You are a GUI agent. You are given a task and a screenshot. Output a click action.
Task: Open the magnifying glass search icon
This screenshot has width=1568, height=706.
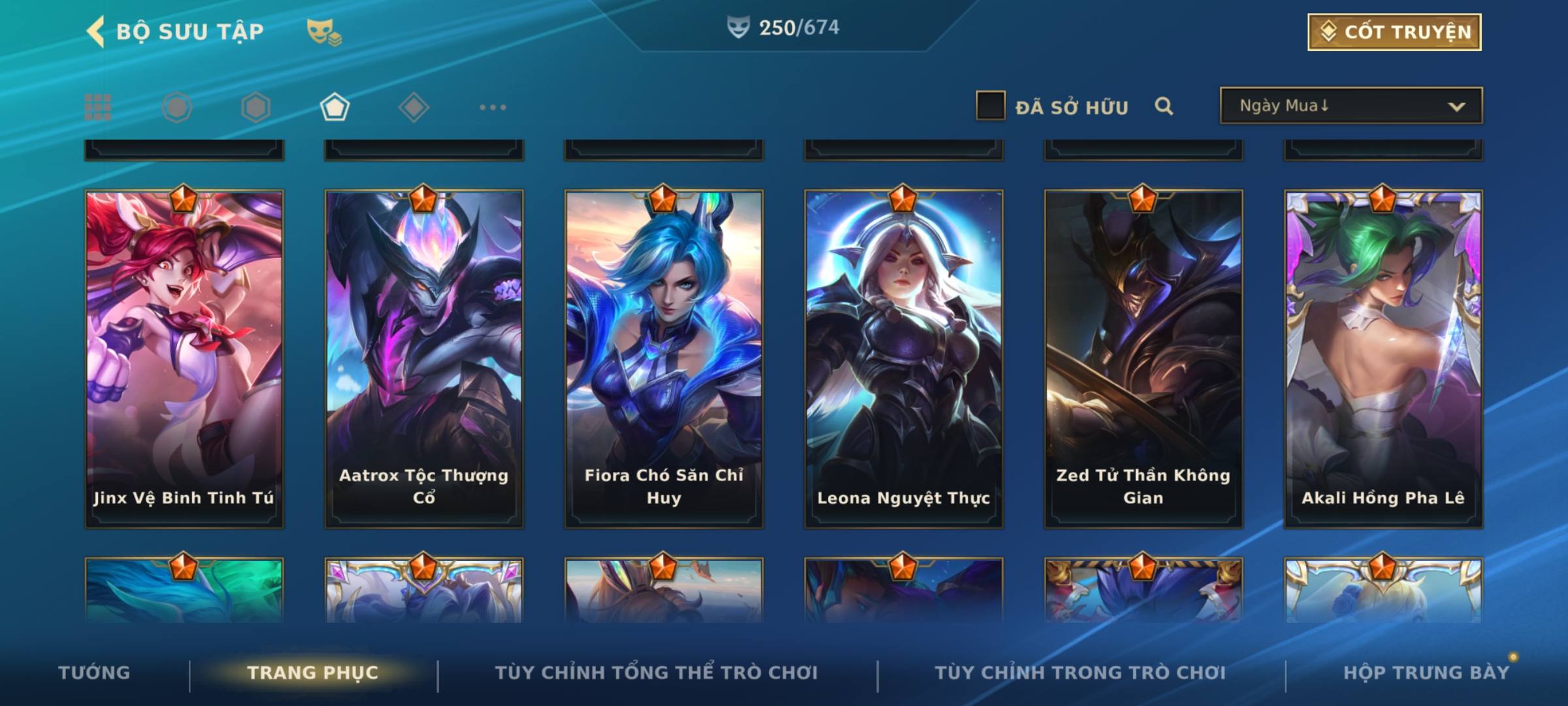click(x=1164, y=106)
